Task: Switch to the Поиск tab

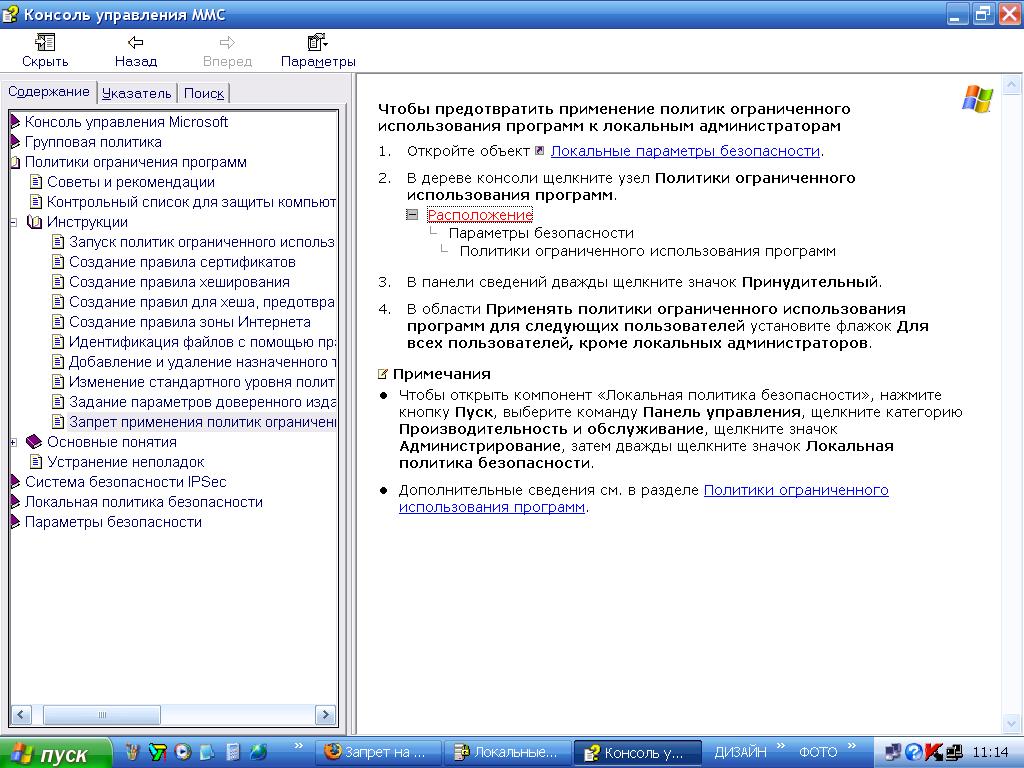Action: (204, 93)
